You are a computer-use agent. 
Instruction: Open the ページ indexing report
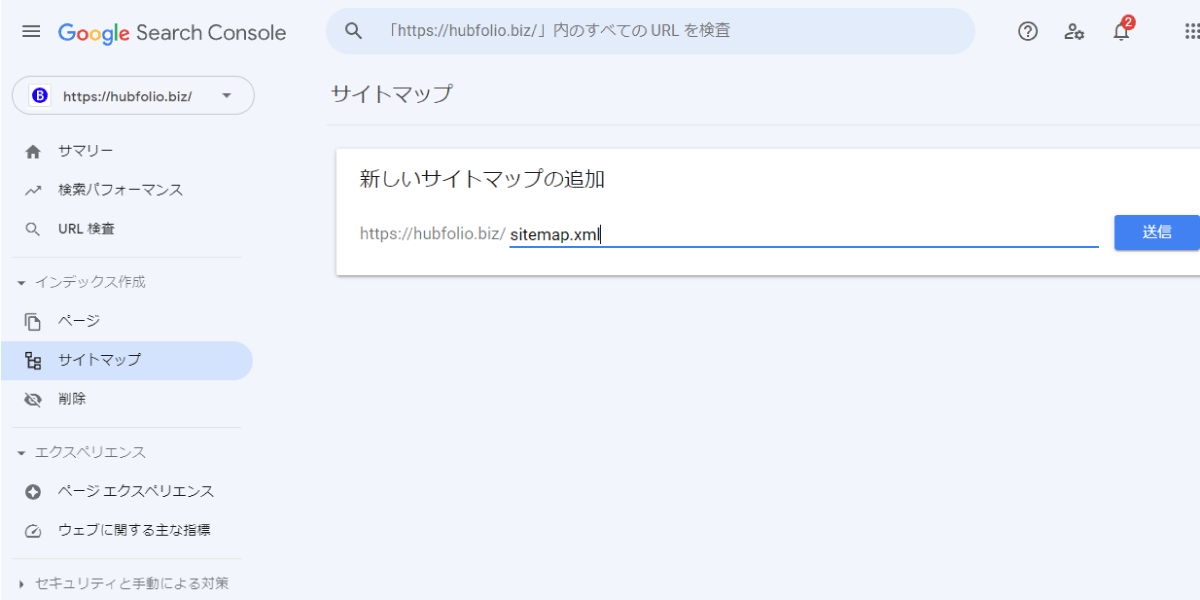click(127, 321)
